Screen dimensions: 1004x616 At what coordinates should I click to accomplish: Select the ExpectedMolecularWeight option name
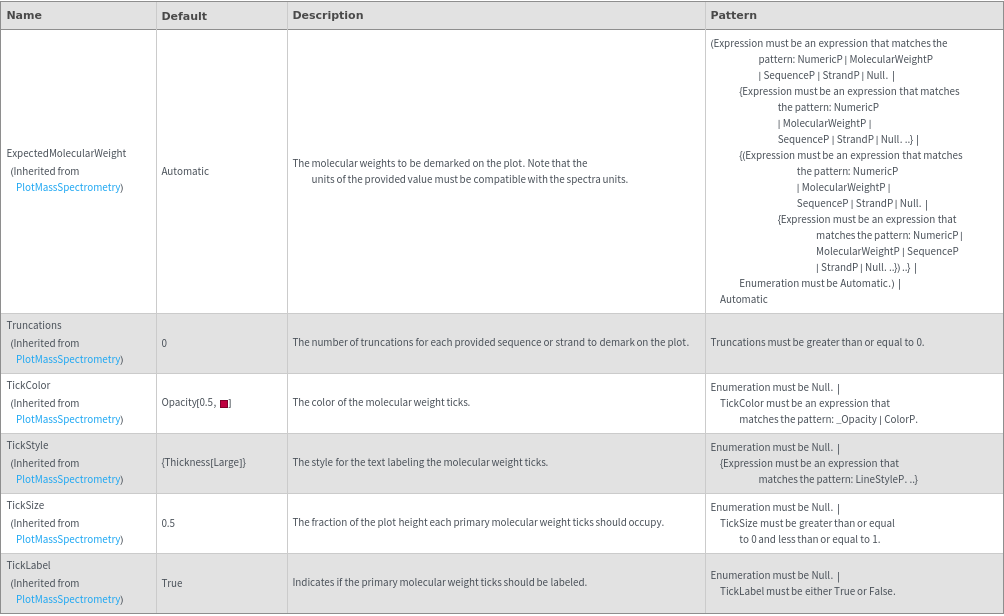[x=66, y=154]
